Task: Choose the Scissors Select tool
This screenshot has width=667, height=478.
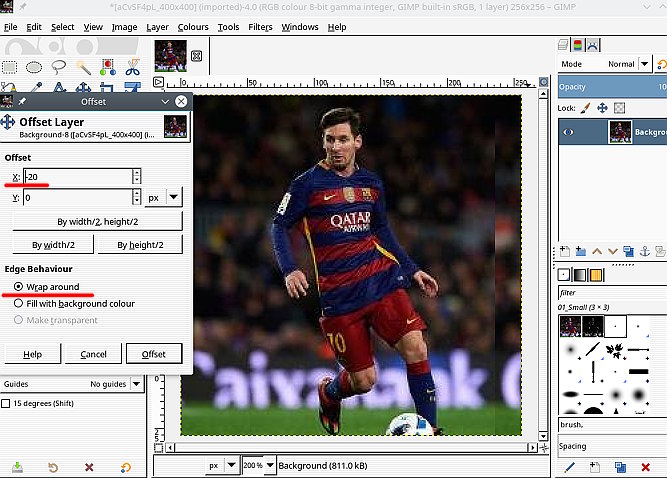Action: [132, 67]
